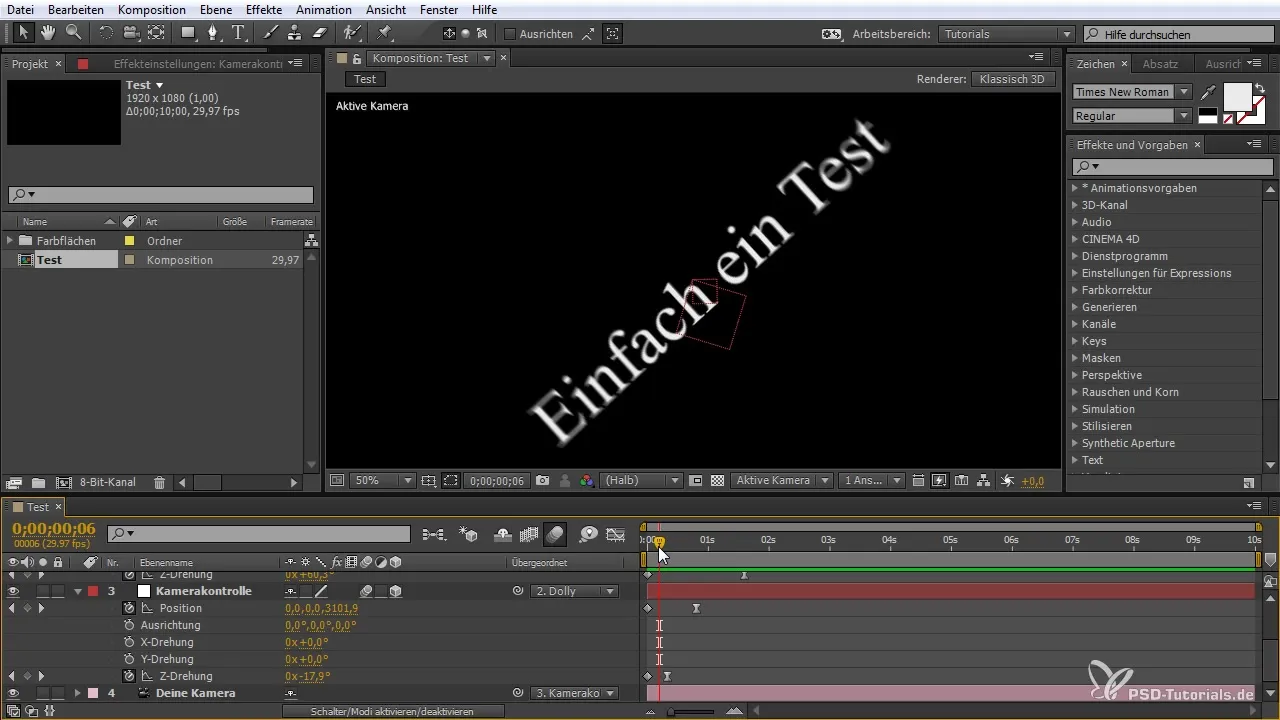The height and width of the screenshot is (720, 1280).
Task: Toggle the transparency grid checkerboard icon
Action: coord(717,480)
